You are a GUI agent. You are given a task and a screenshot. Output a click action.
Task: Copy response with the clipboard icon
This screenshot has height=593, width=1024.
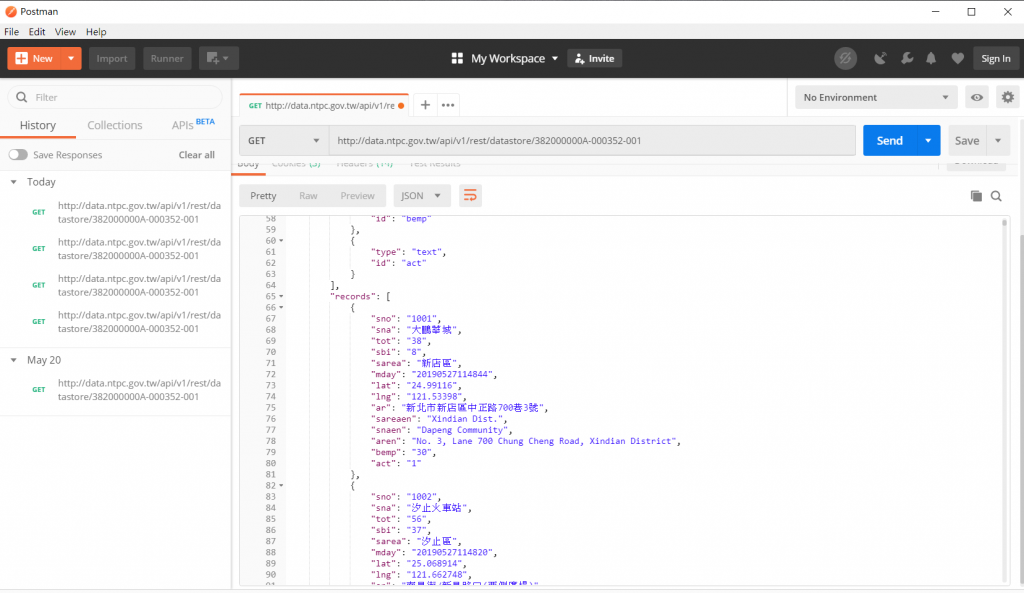(976, 196)
